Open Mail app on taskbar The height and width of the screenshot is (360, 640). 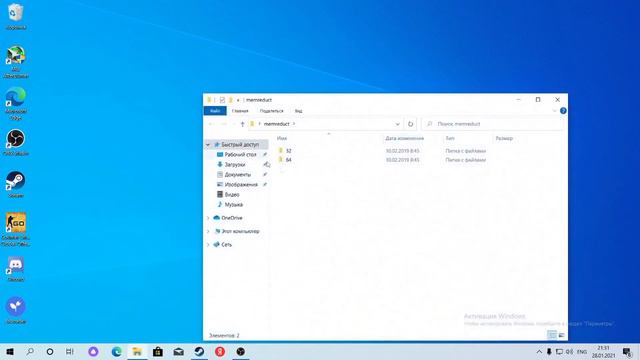point(178,351)
